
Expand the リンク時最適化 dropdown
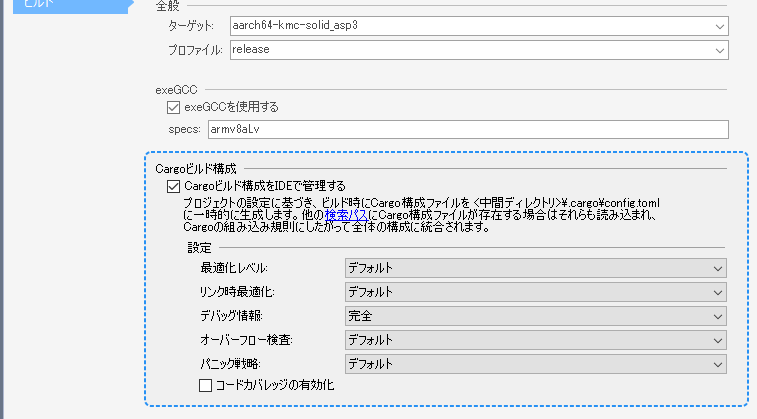point(534,292)
